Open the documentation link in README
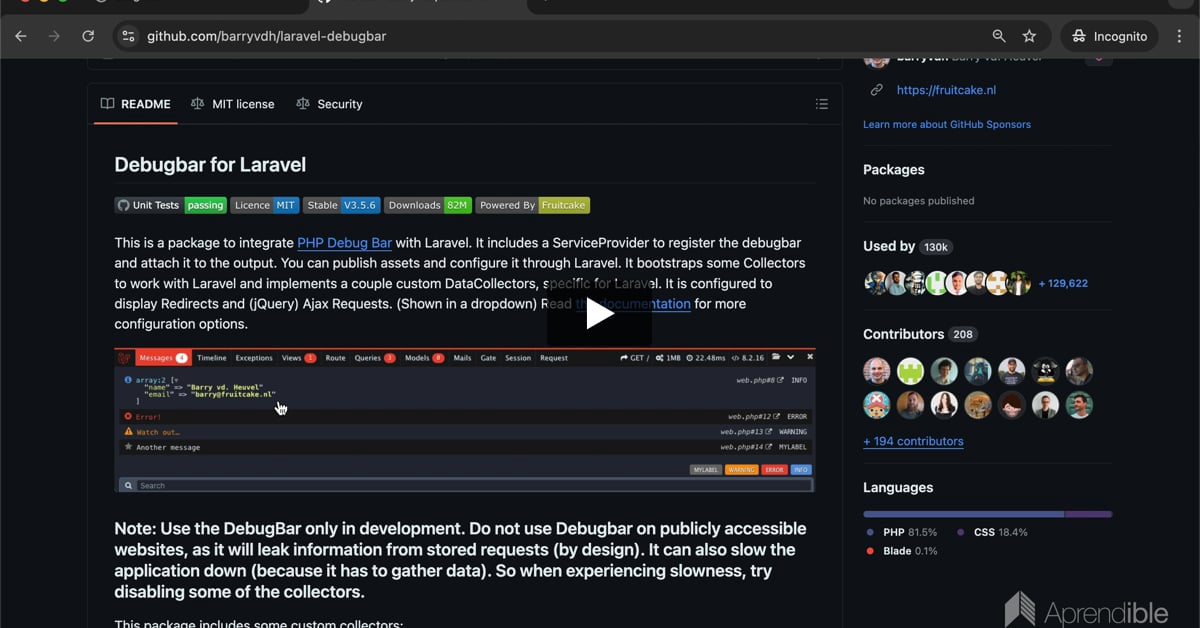 tap(633, 304)
